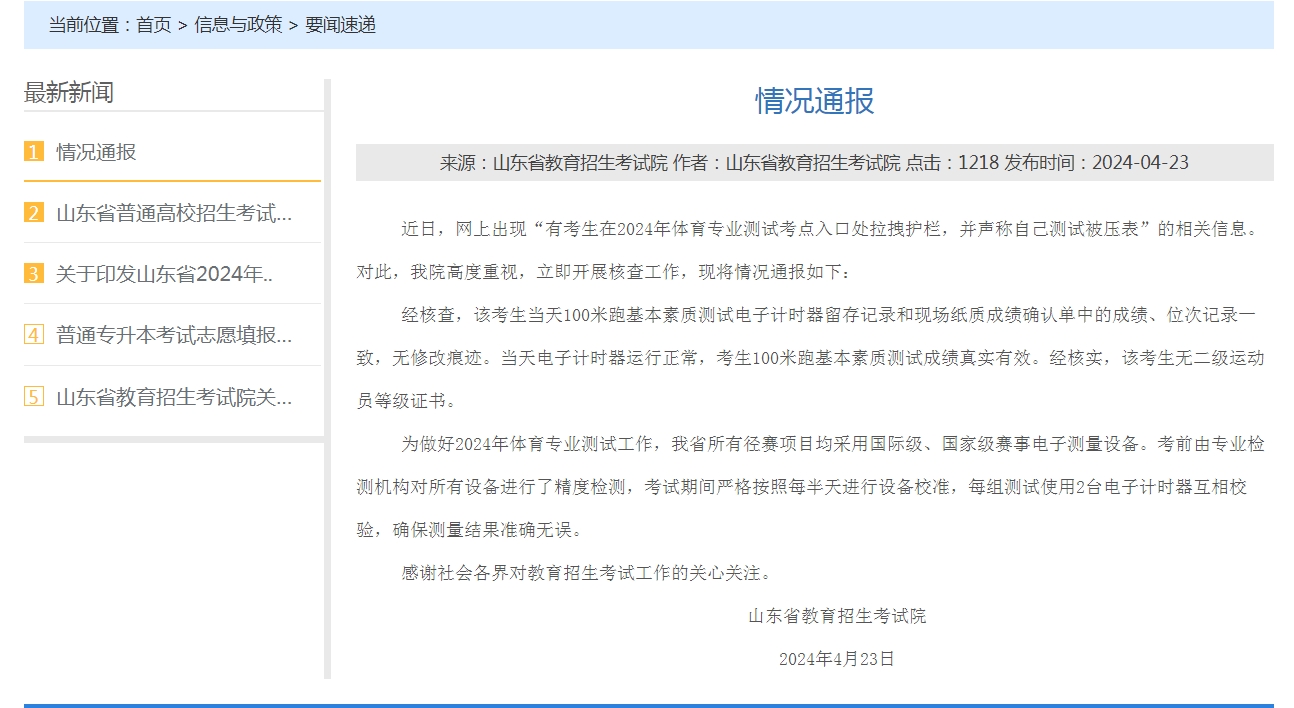
Task: Navigate to 要闻速递 breadcrumb section
Action: [341, 25]
